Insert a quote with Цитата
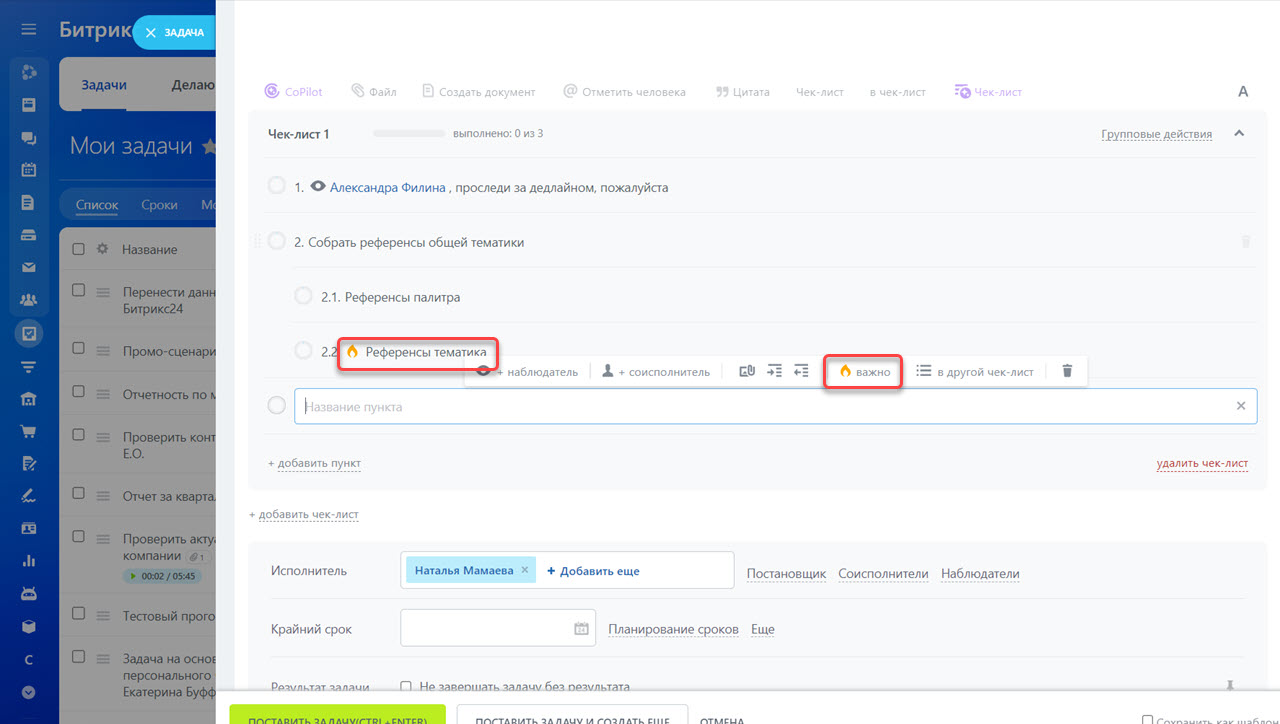The width and height of the screenshot is (1280, 724). [x=742, y=91]
